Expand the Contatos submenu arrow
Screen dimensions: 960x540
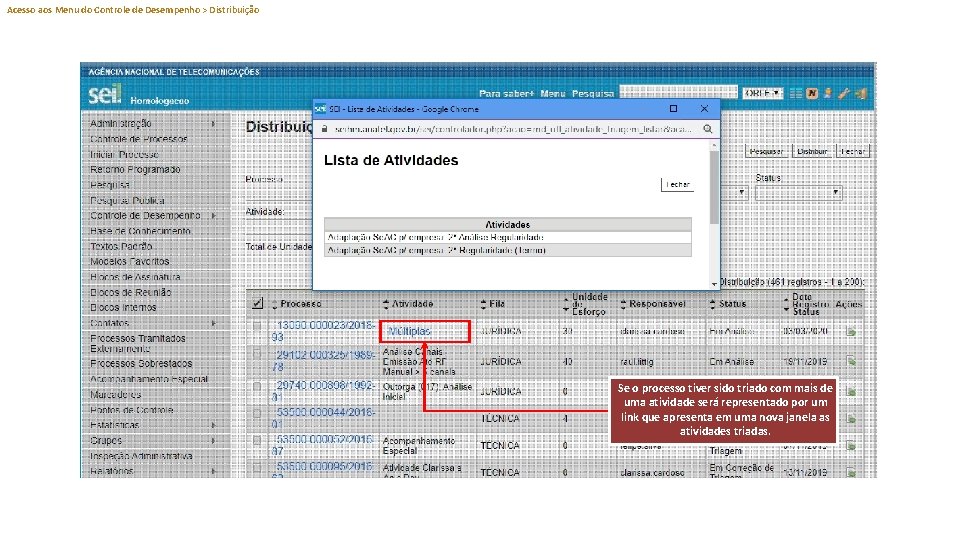pos(213,323)
